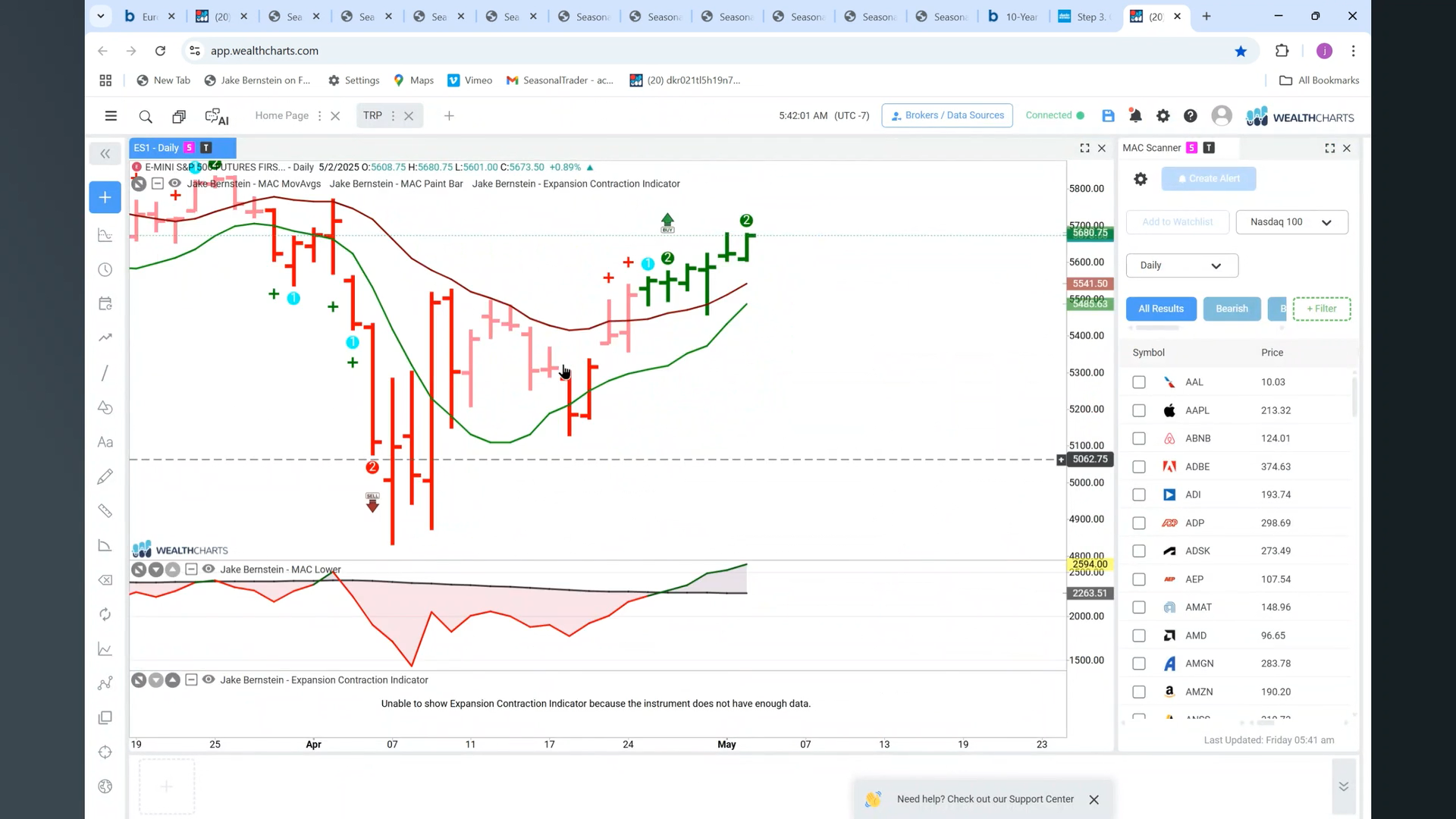Switch to the TRP workspace tab
This screenshot has height=819, width=1456.
pos(372,115)
